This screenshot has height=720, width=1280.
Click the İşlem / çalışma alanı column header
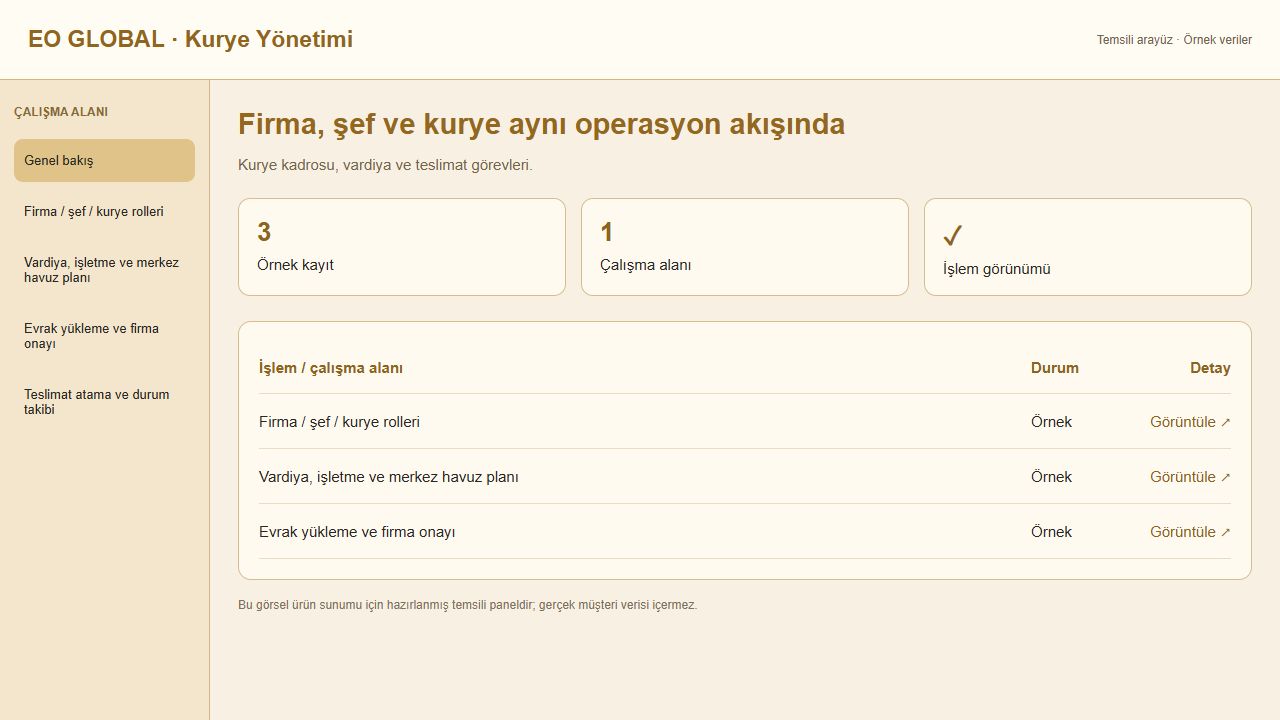pos(331,368)
